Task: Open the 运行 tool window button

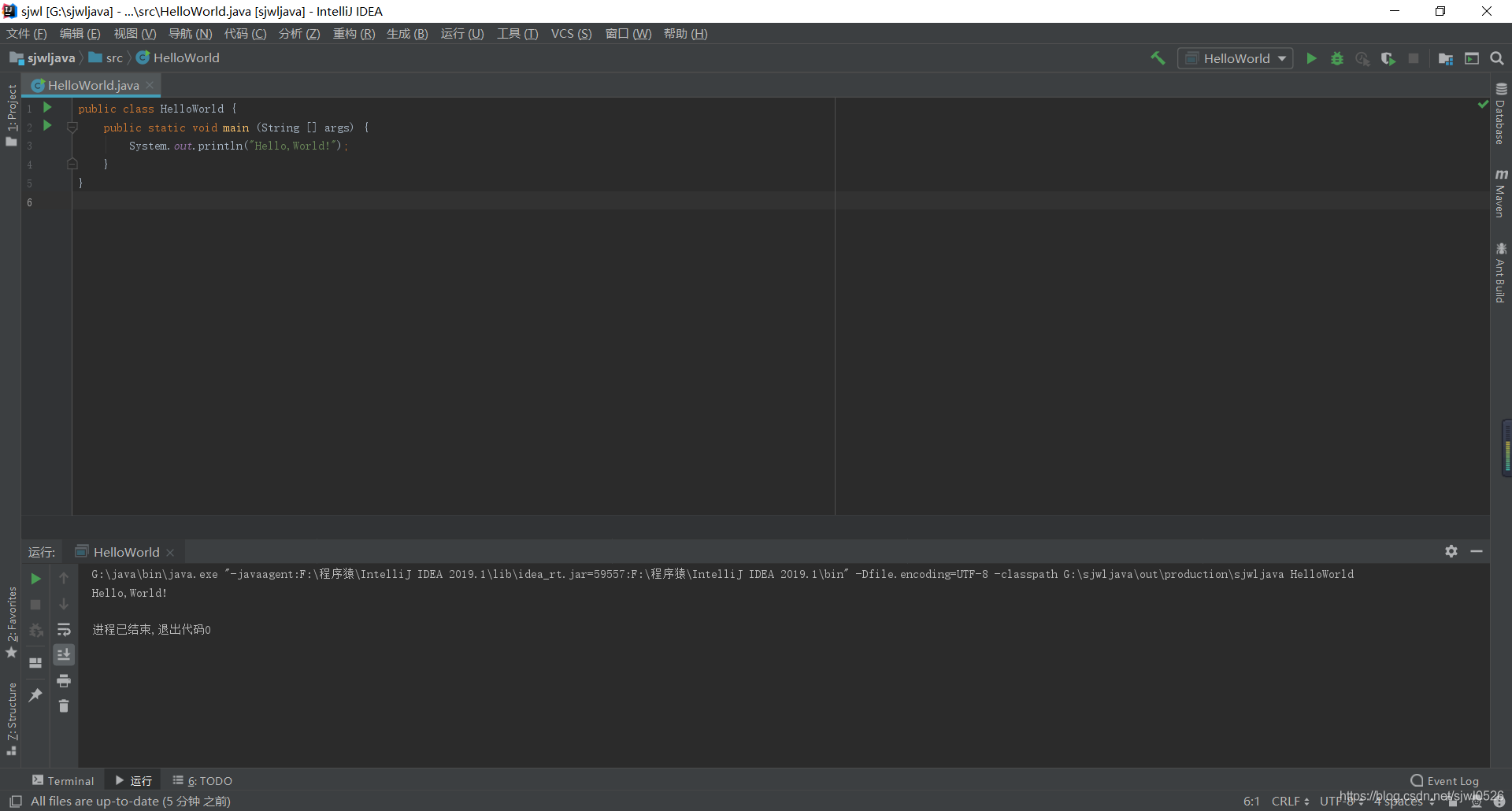Action: (133, 780)
